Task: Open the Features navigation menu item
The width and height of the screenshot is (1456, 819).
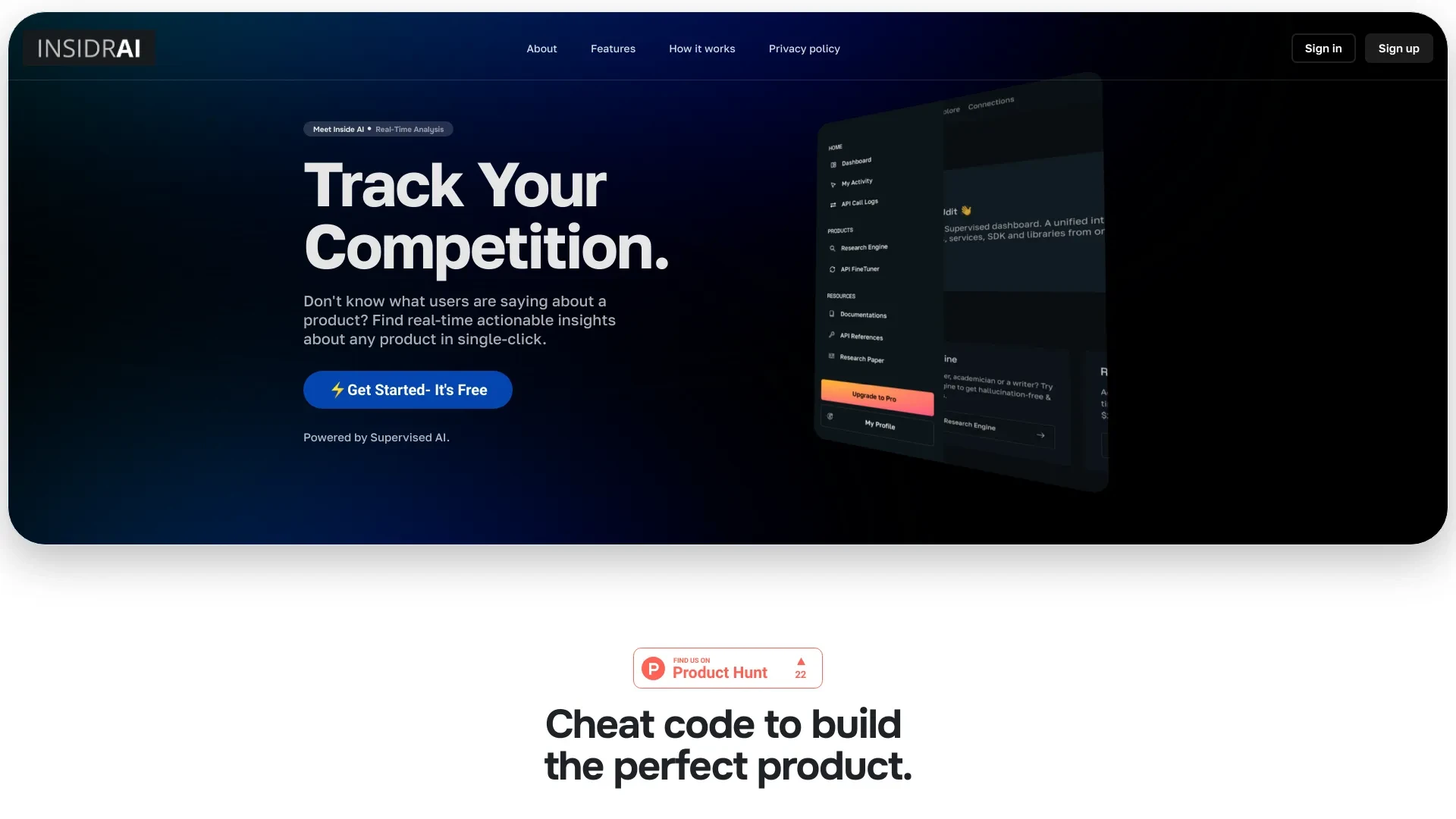Action: 613,48
